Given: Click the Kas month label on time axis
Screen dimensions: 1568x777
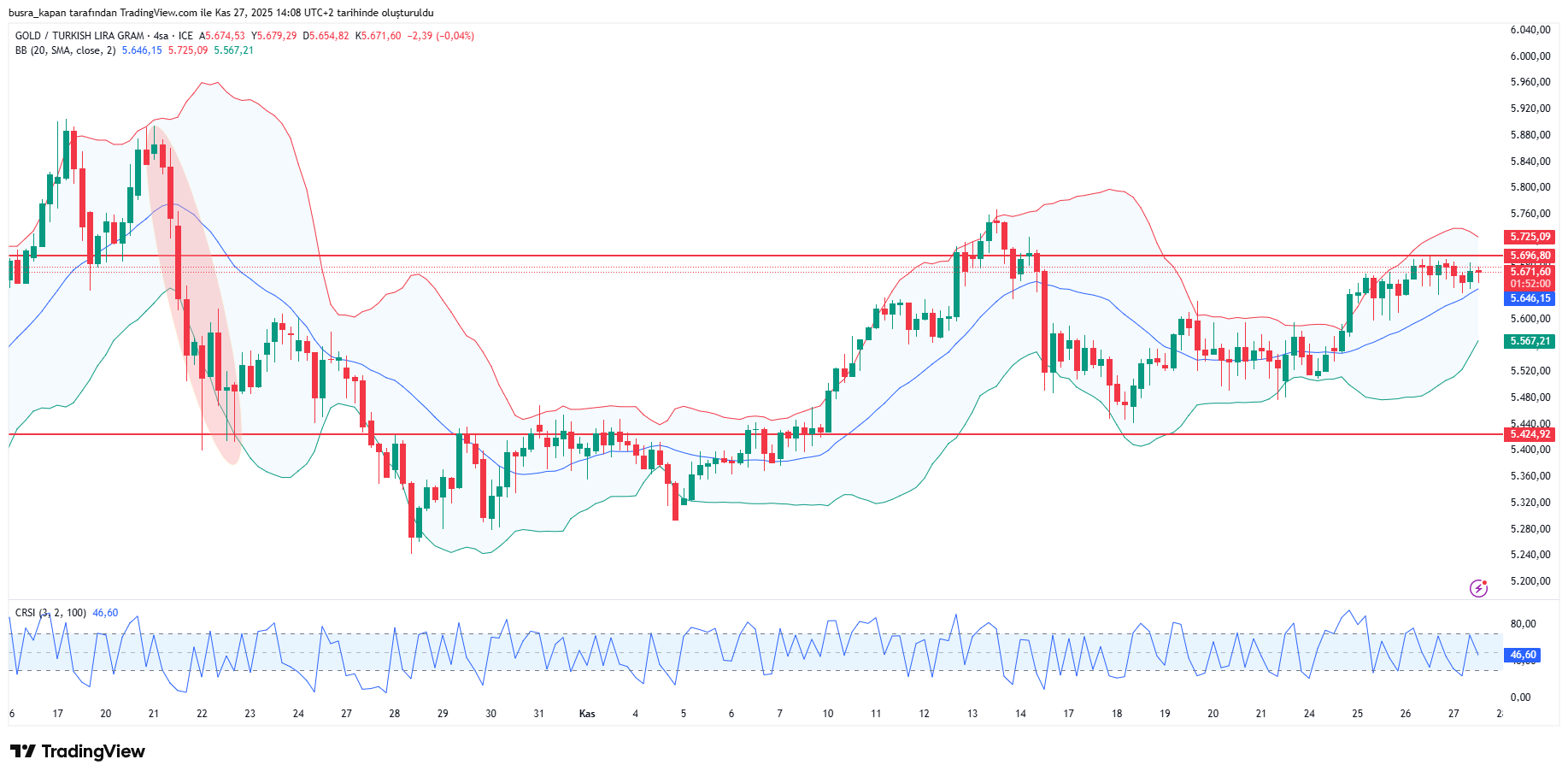Looking at the screenshot, I should (x=587, y=714).
